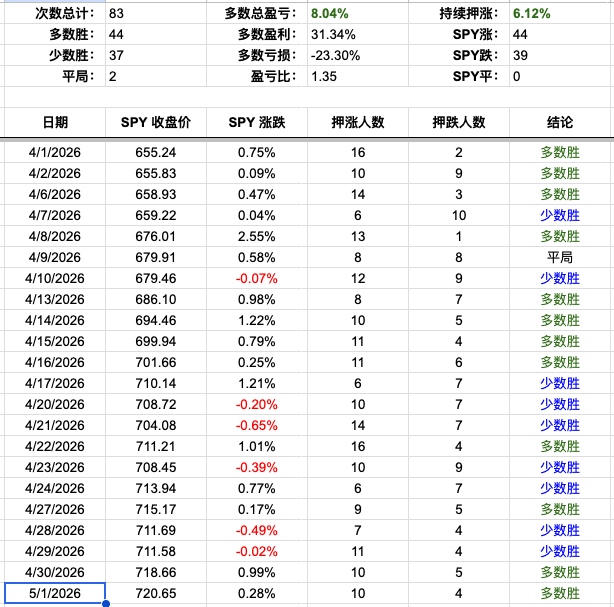Select the SPY跌 count 39

(x=562, y=55)
